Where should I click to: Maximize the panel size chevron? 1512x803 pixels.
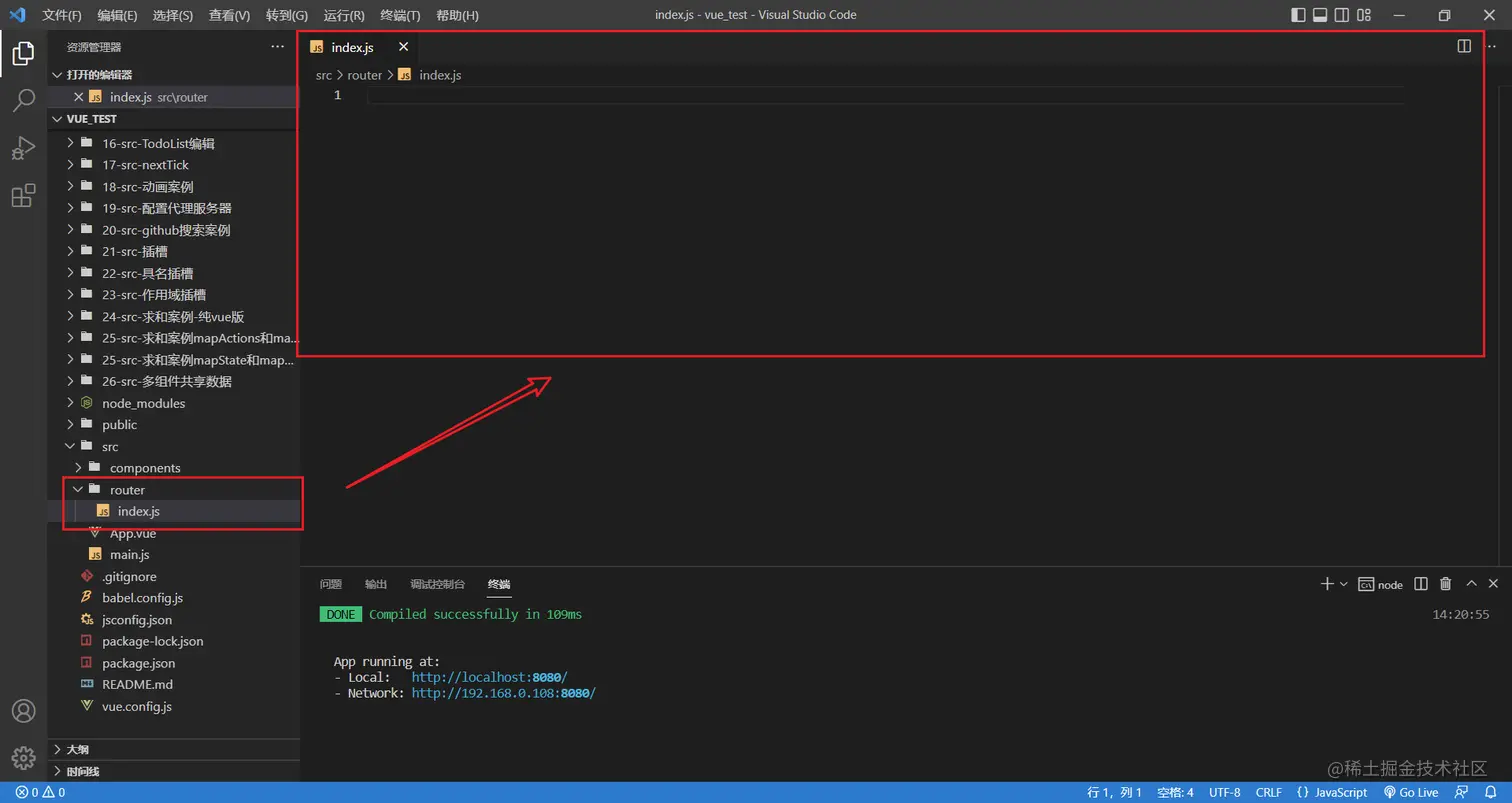click(x=1471, y=584)
